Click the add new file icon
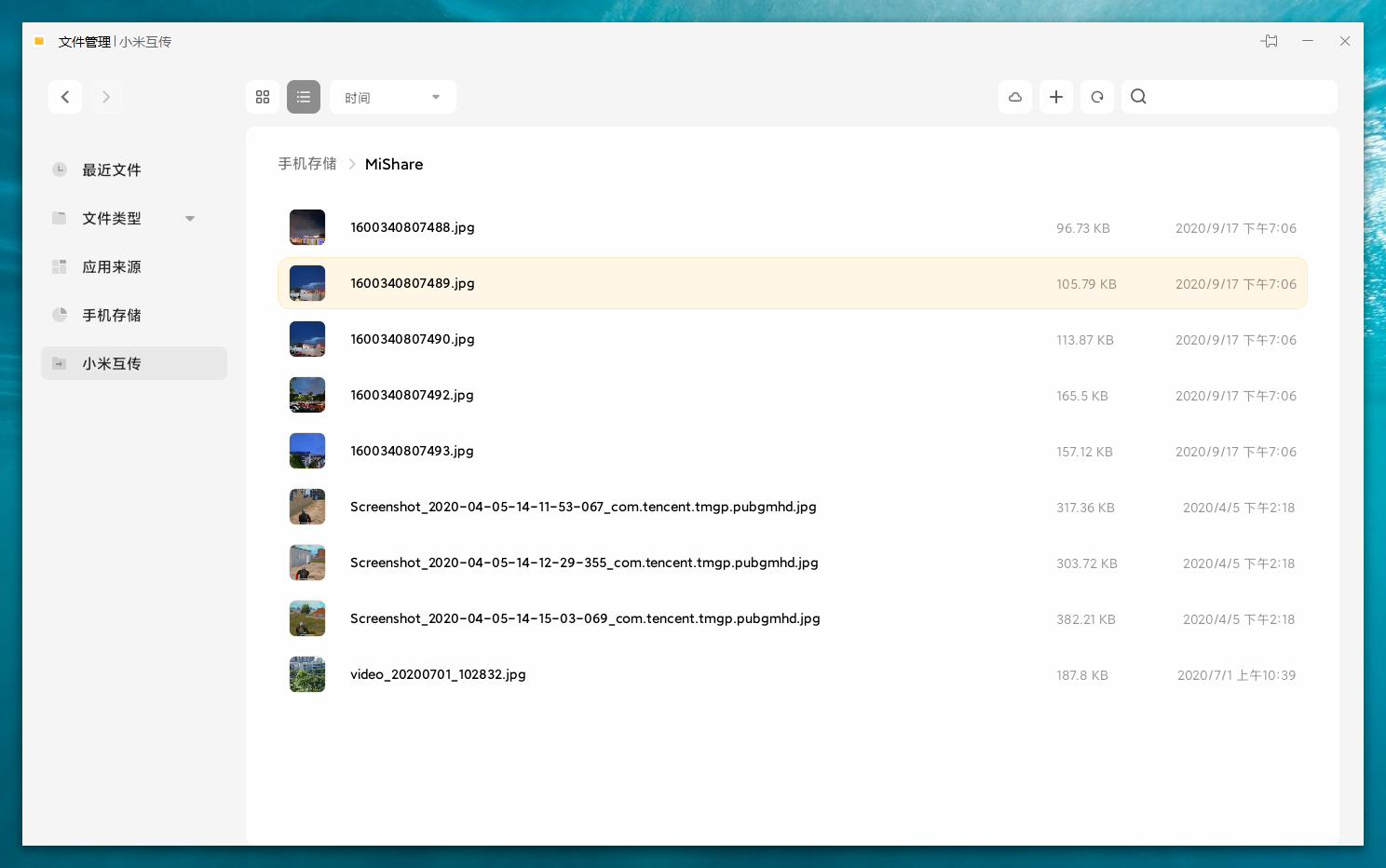Image resolution: width=1386 pixels, height=868 pixels. click(x=1056, y=97)
